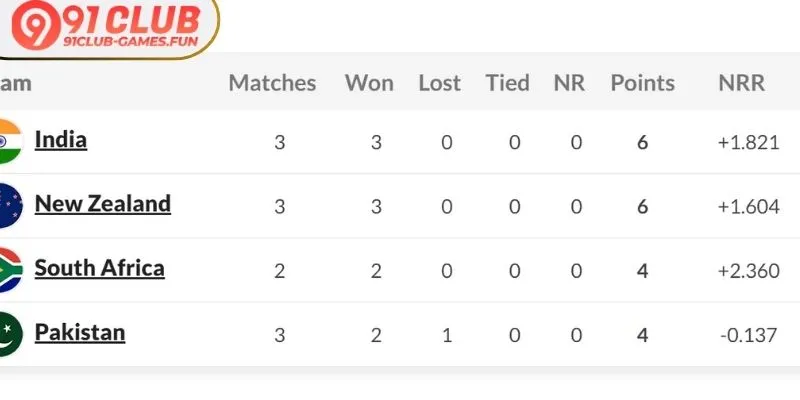
Task: Click the Pakistan flag icon
Action: coord(9,333)
